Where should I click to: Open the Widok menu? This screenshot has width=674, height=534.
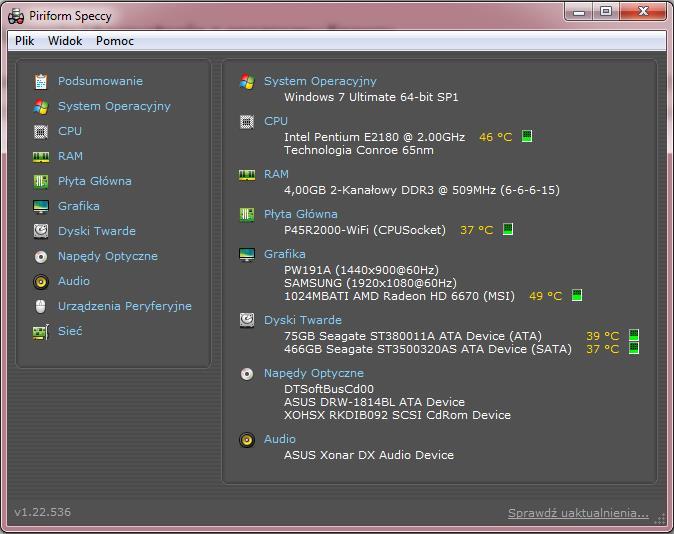(65, 41)
